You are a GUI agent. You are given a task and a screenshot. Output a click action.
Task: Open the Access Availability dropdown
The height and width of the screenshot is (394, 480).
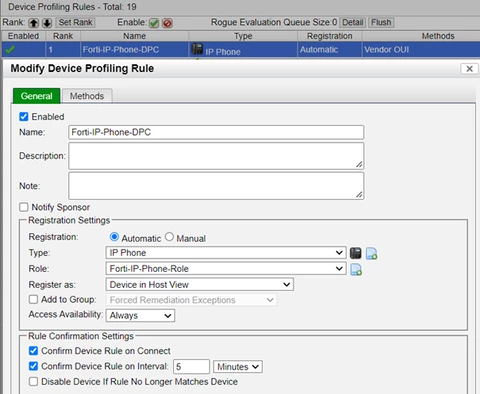coord(140,315)
